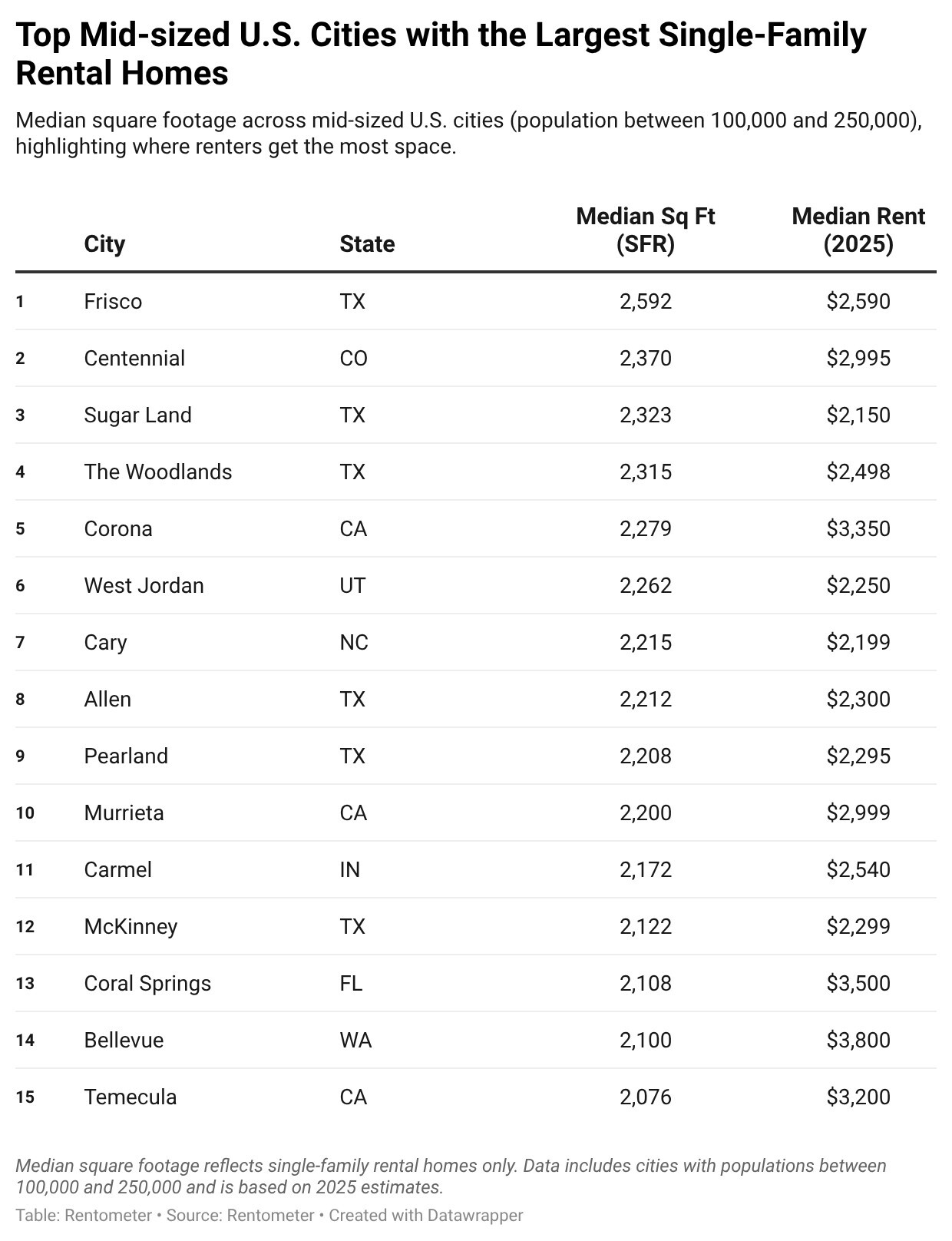This screenshot has width=952, height=1241.
Task: Click the City column header
Action: point(104,243)
